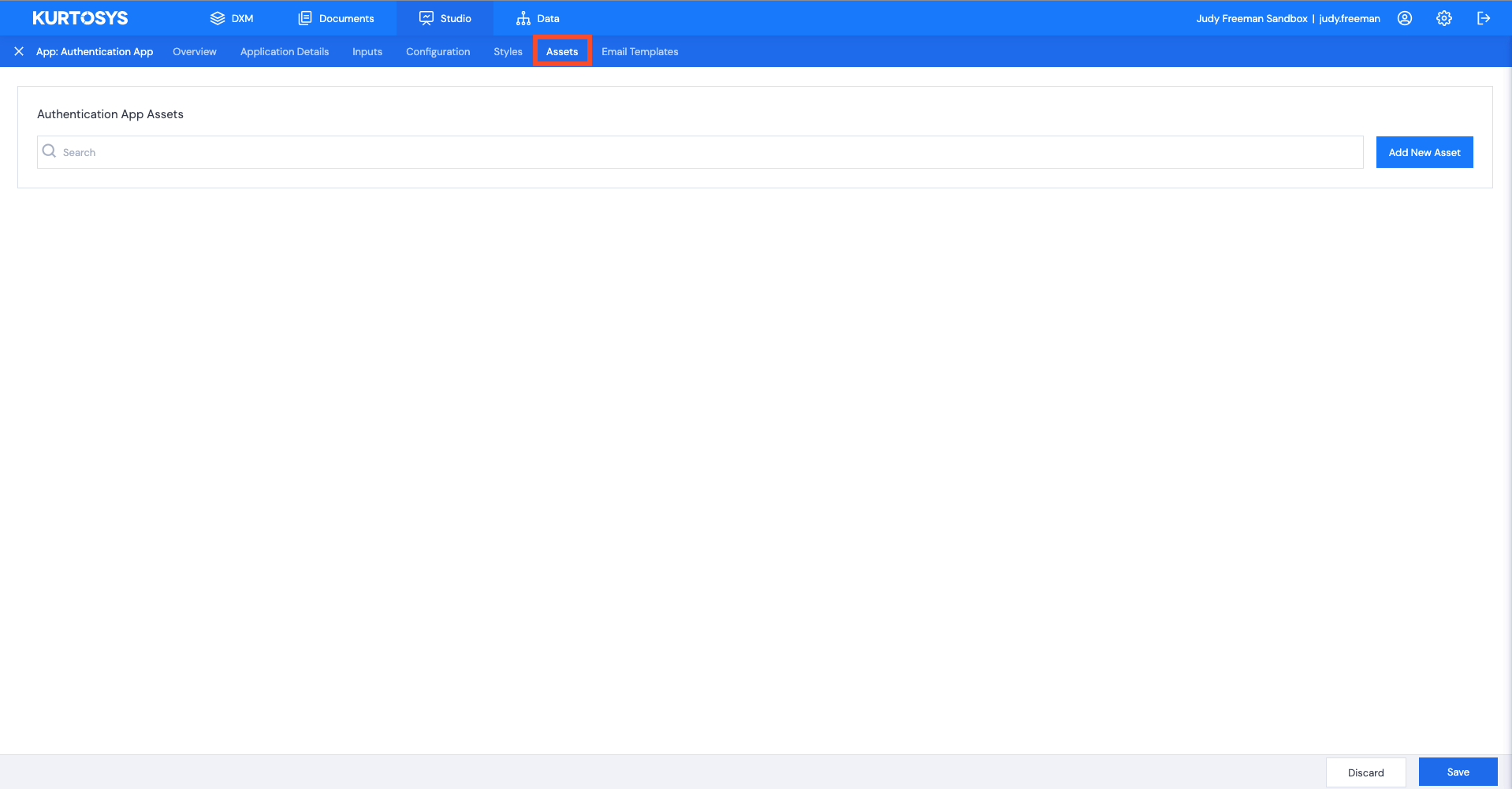Click the KURTOSYS logo
The image size is (1512, 789).
tap(80, 17)
